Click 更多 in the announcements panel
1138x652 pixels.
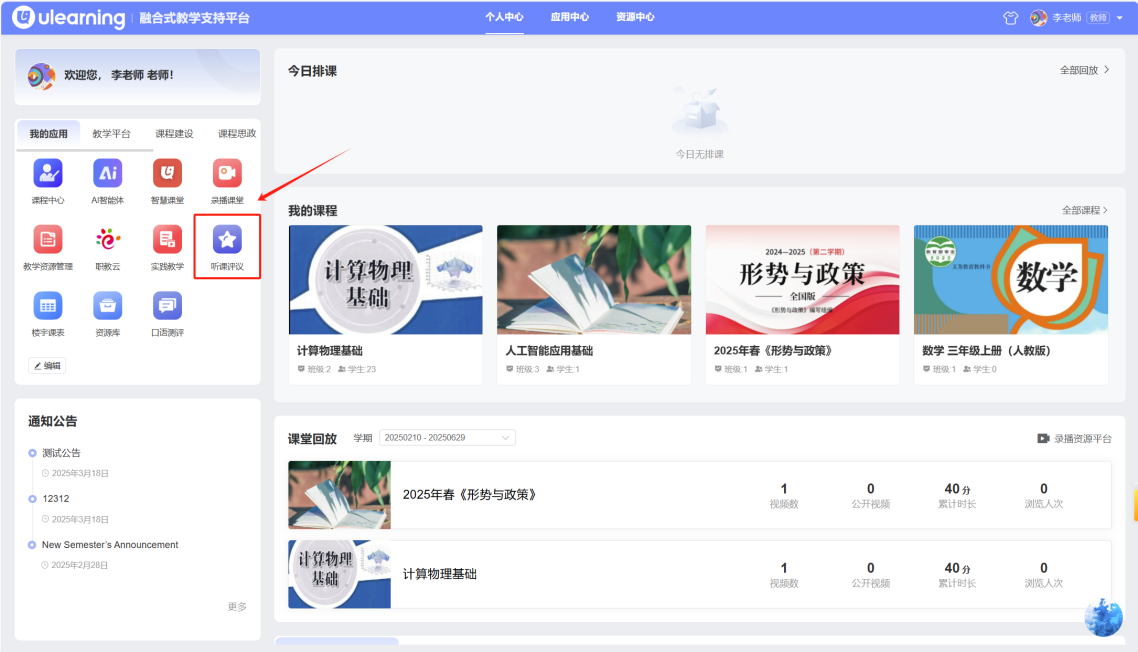click(x=237, y=607)
